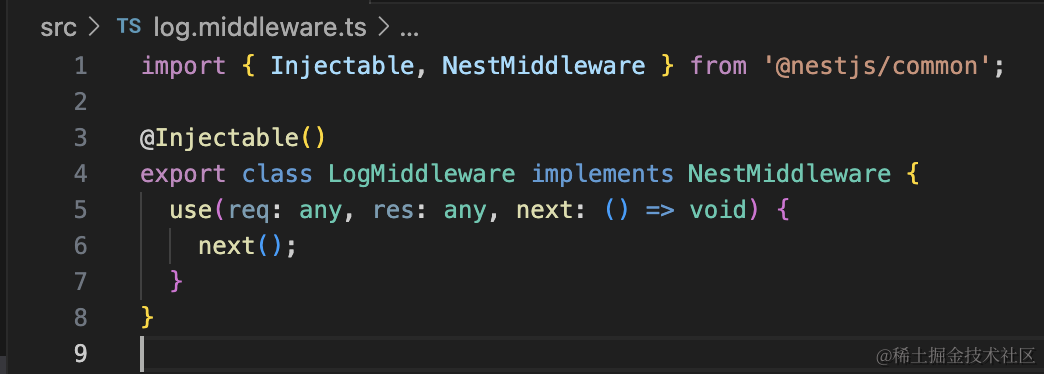Click the TS file type icon in breadcrumb
Viewport: 1044px width, 374px height.
pos(129,27)
